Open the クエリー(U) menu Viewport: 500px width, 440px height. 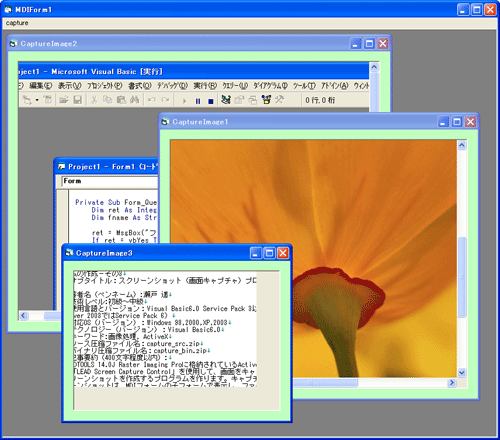[x=235, y=86]
